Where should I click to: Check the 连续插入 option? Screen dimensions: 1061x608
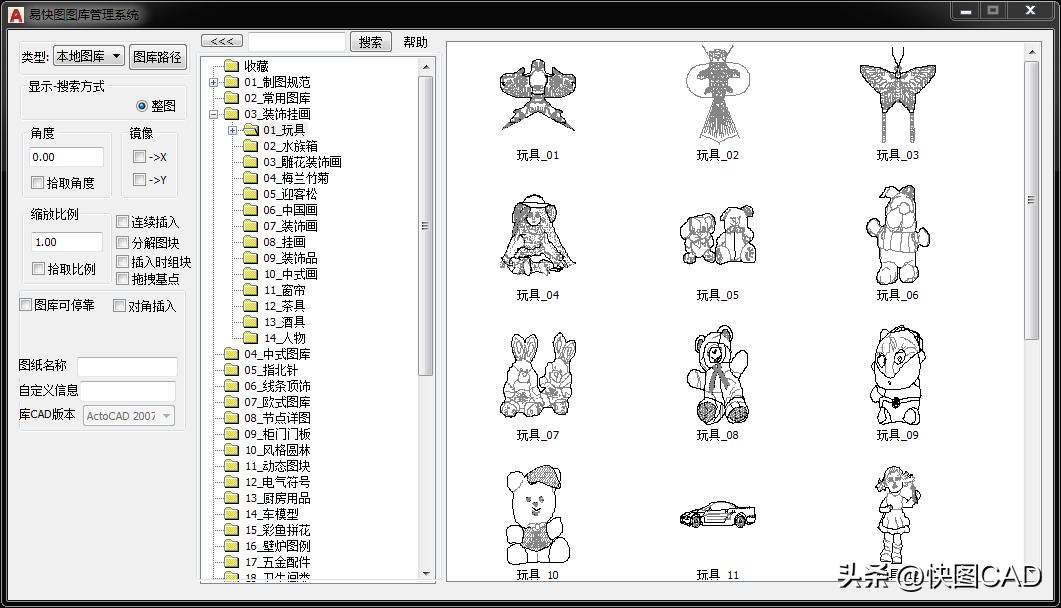click(122, 222)
